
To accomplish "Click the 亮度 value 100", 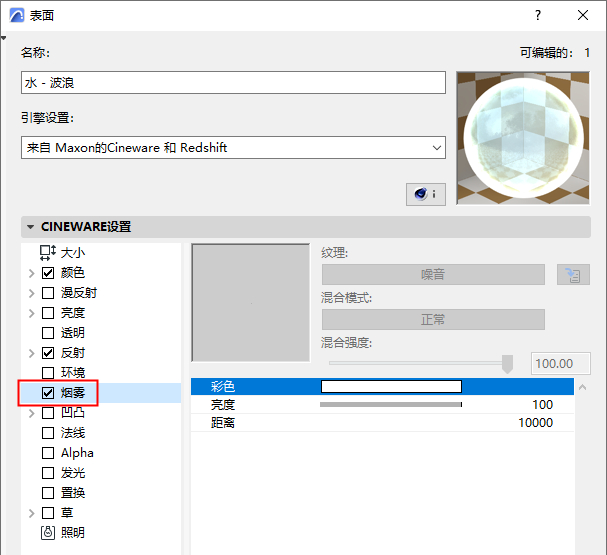I will coord(542,405).
